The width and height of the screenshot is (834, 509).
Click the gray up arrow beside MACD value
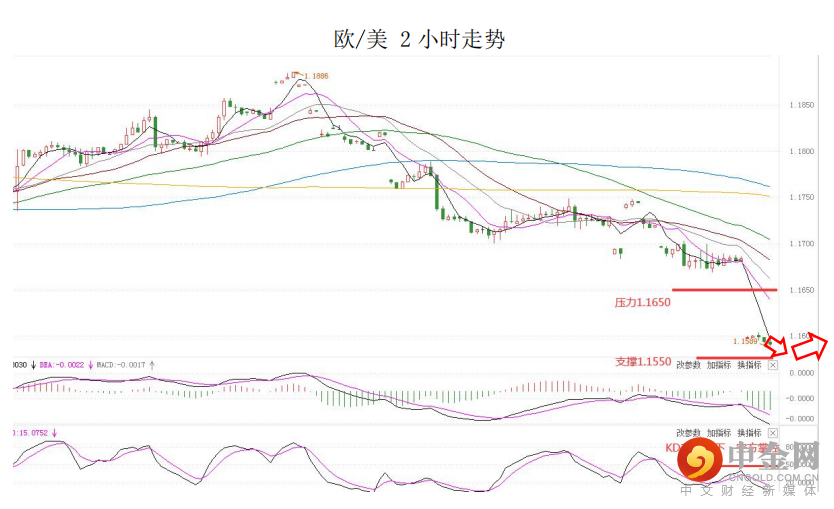(x=152, y=365)
